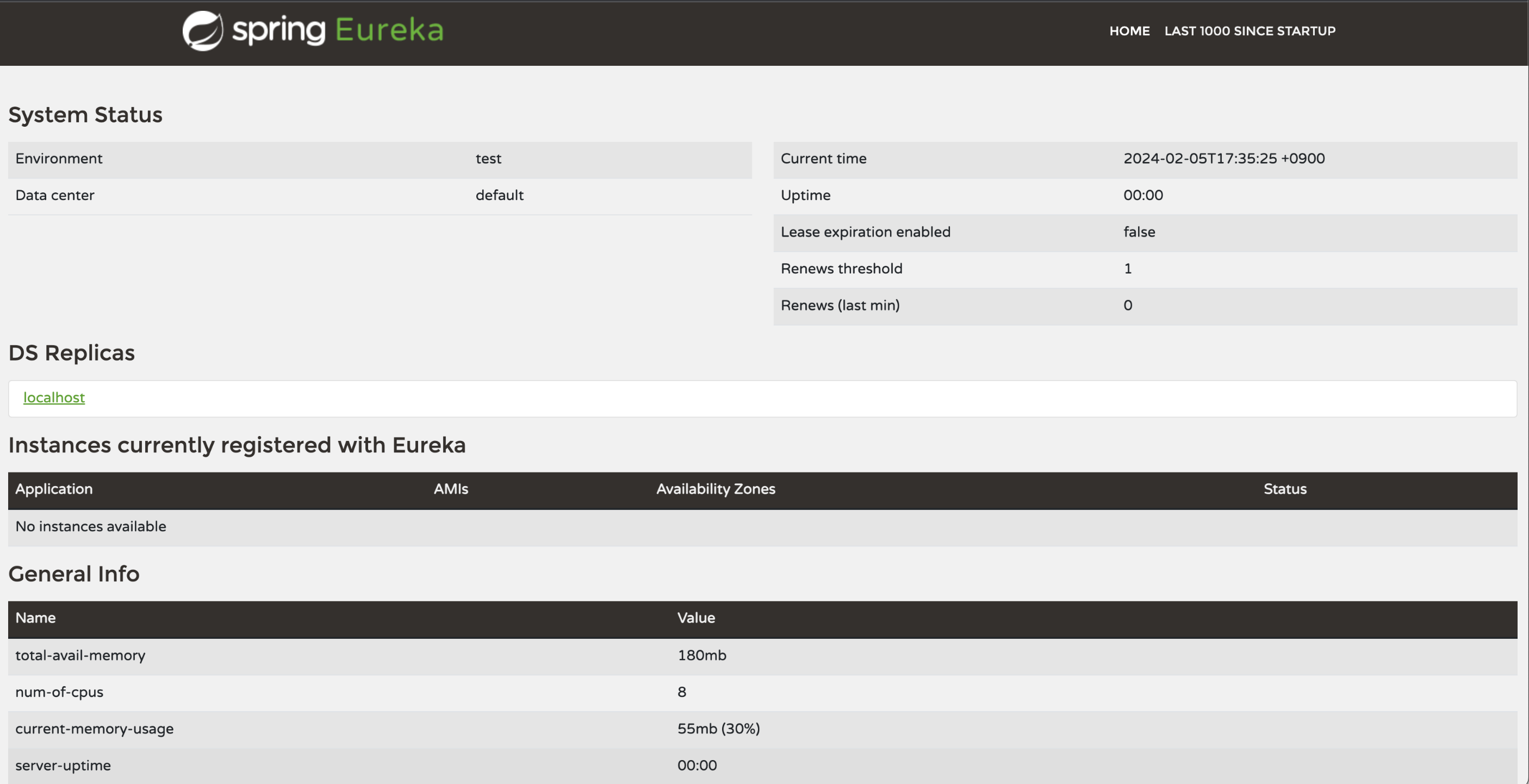This screenshot has width=1529, height=784.
Task: Click the Application column header
Action: pyautogui.click(x=54, y=489)
